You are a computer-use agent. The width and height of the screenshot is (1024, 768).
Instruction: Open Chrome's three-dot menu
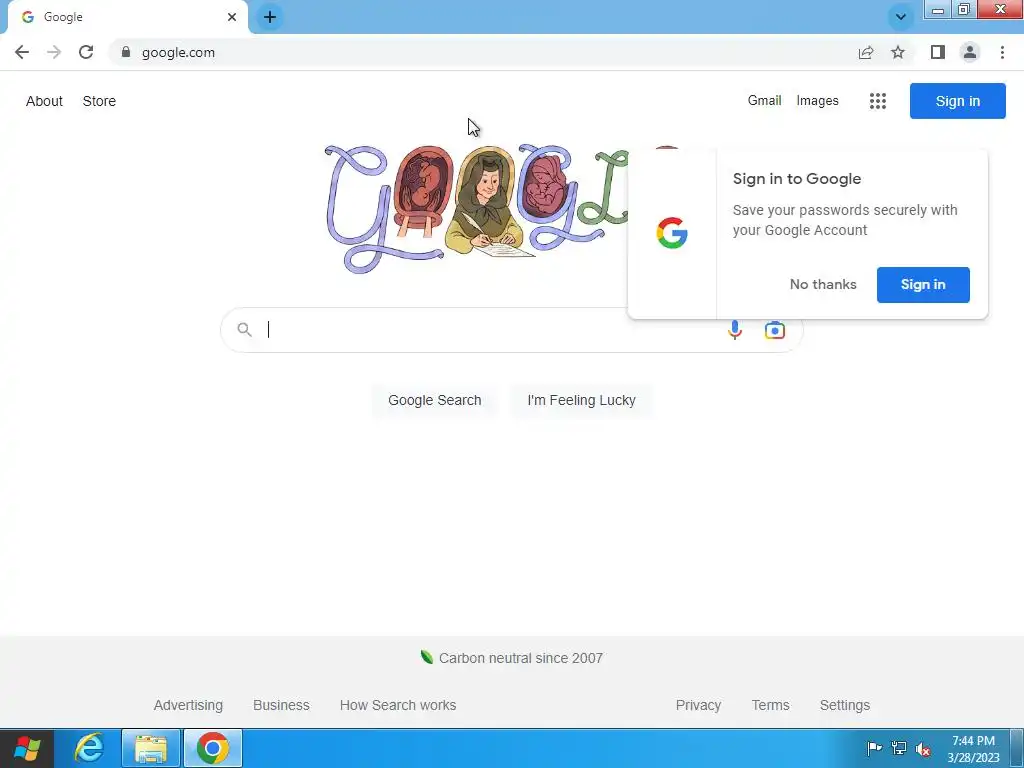(x=1002, y=52)
